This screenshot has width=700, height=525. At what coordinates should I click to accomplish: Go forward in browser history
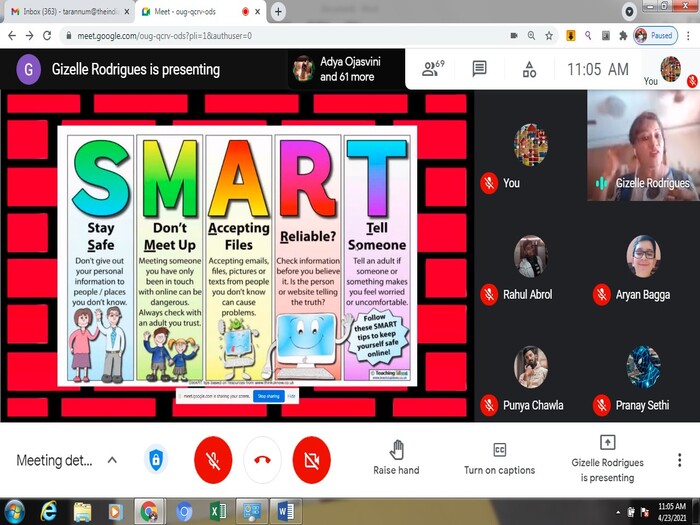pyautogui.click(x=29, y=36)
